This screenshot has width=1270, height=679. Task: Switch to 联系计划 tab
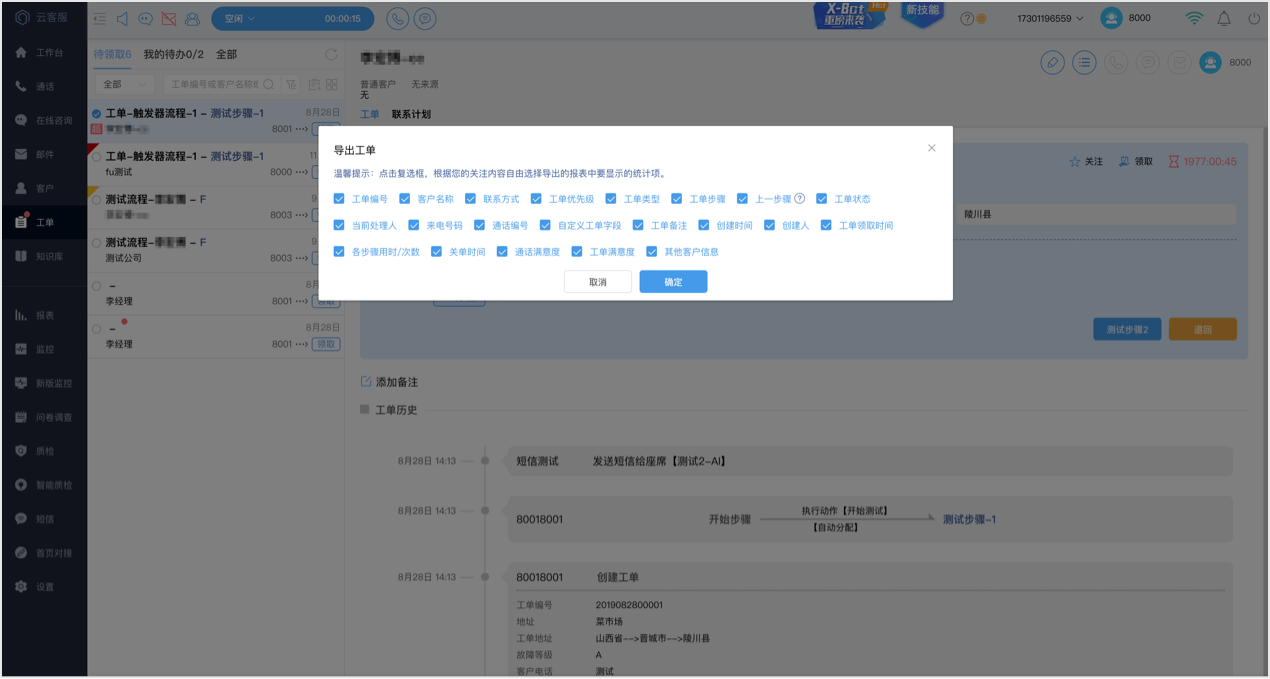tap(411, 114)
